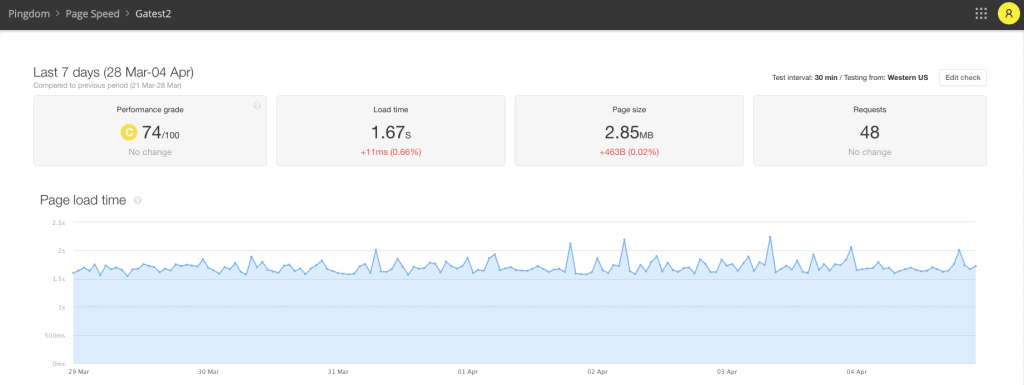
Task: Click the Western US testing location
Action: (x=908, y=78)
